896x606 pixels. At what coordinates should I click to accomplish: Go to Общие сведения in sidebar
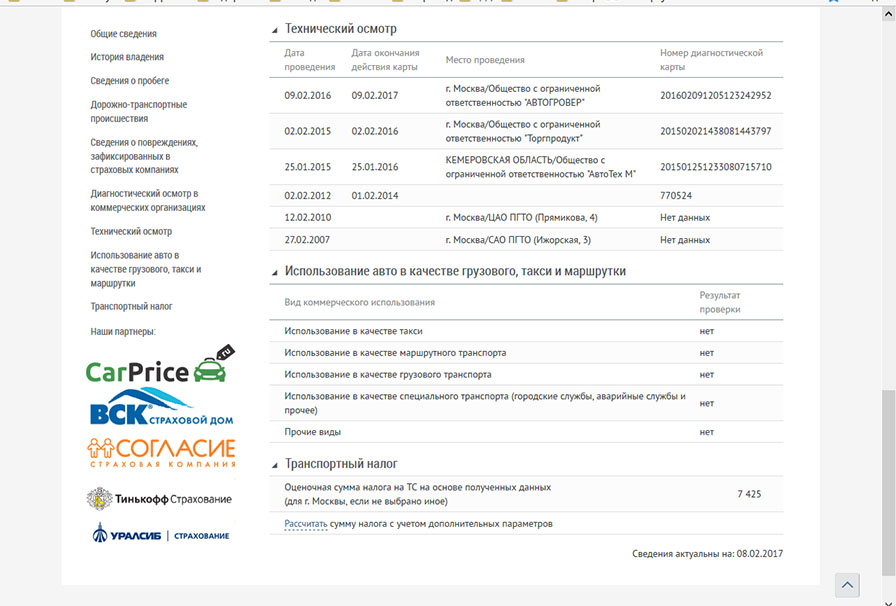coord(123,34)
